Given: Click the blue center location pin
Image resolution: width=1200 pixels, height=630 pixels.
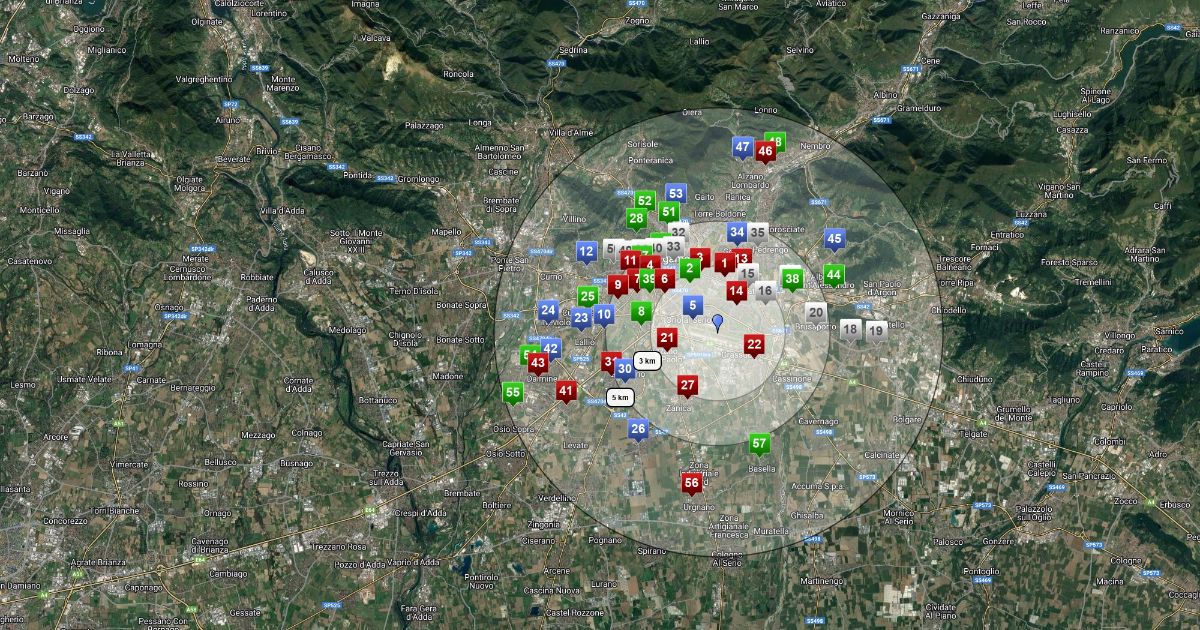Looking at the screenshot, I should pyautogui.click(x=717, y=322).
